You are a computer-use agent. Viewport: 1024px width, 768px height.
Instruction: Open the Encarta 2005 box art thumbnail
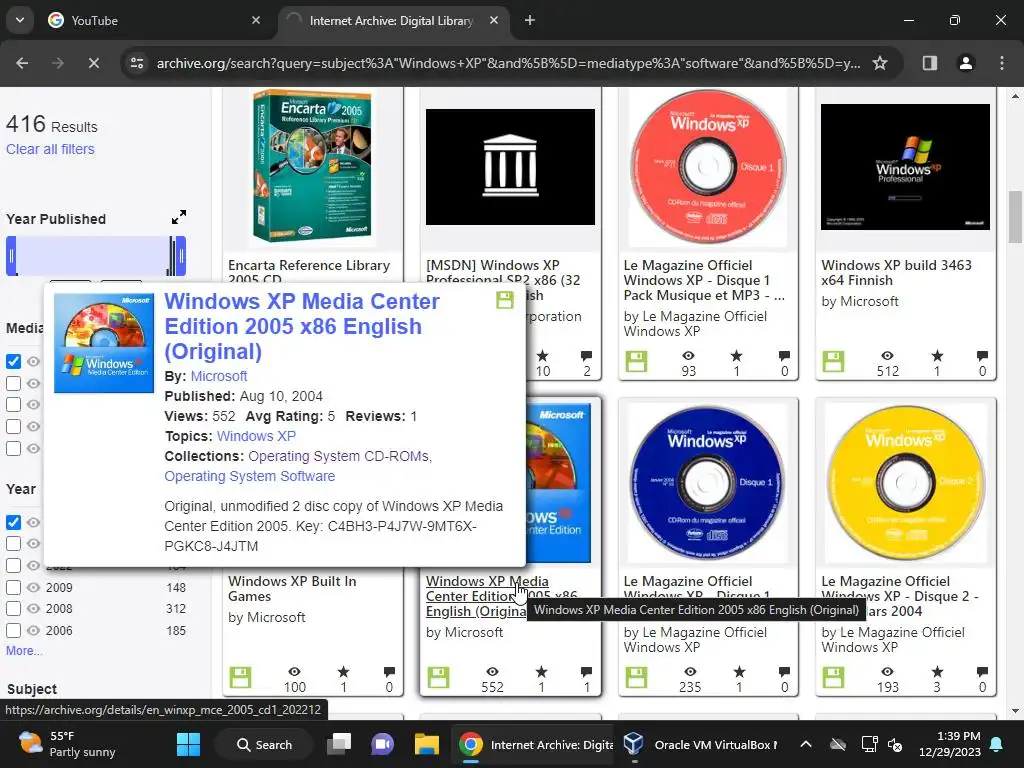click(312, 166)
